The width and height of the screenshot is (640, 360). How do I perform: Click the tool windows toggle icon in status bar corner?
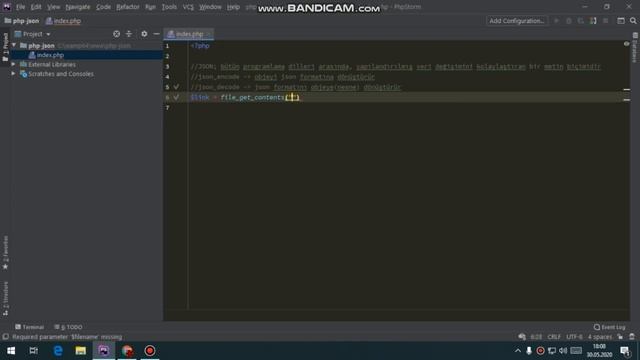[x=5, y=337]
